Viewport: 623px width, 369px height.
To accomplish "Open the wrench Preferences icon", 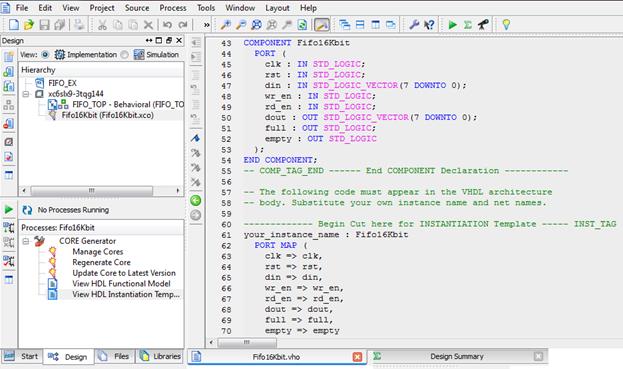I will (x=414, y=25).
